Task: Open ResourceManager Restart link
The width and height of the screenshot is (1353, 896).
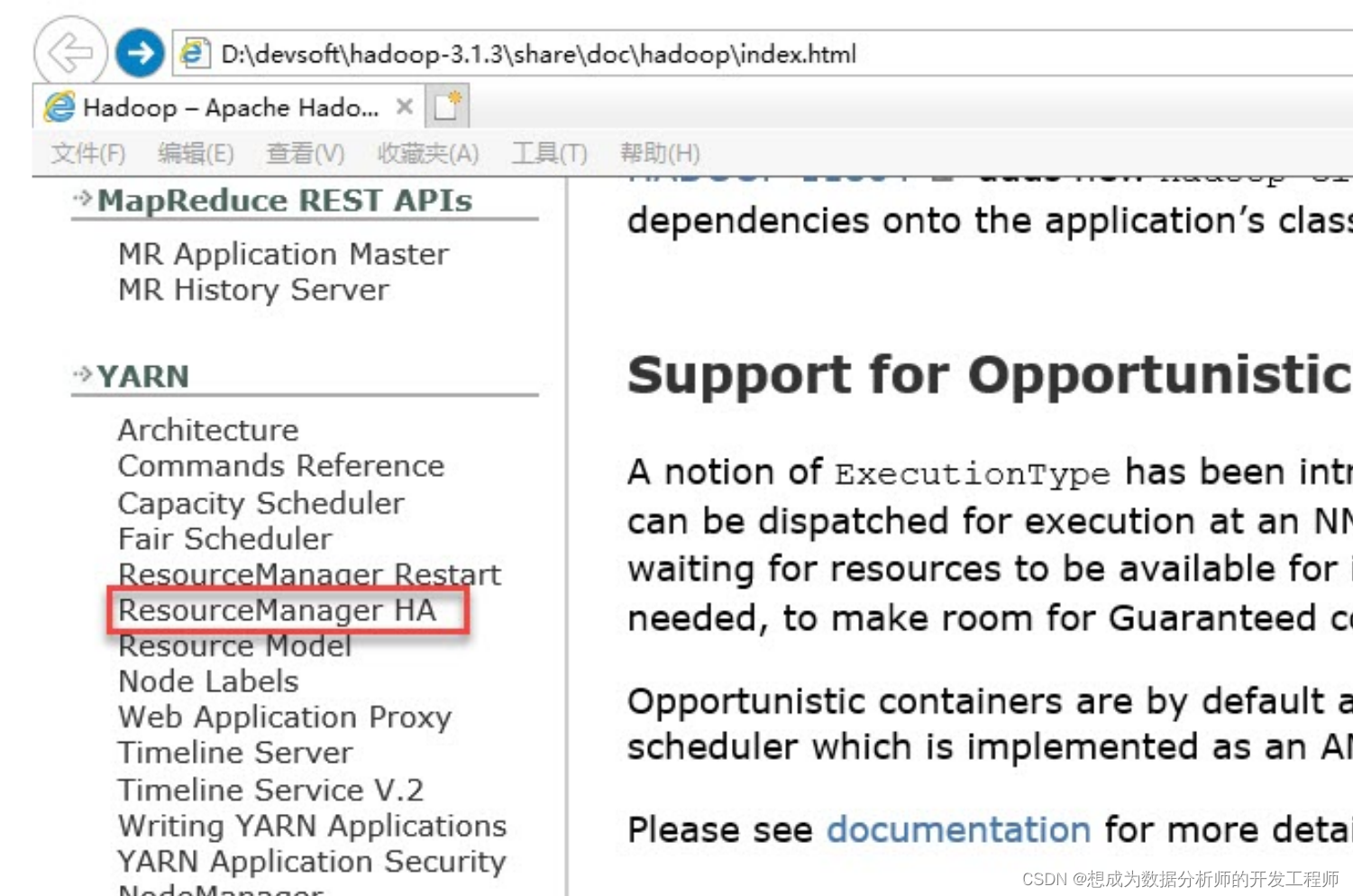Action: pyautogui.click(x=309, y=574)
